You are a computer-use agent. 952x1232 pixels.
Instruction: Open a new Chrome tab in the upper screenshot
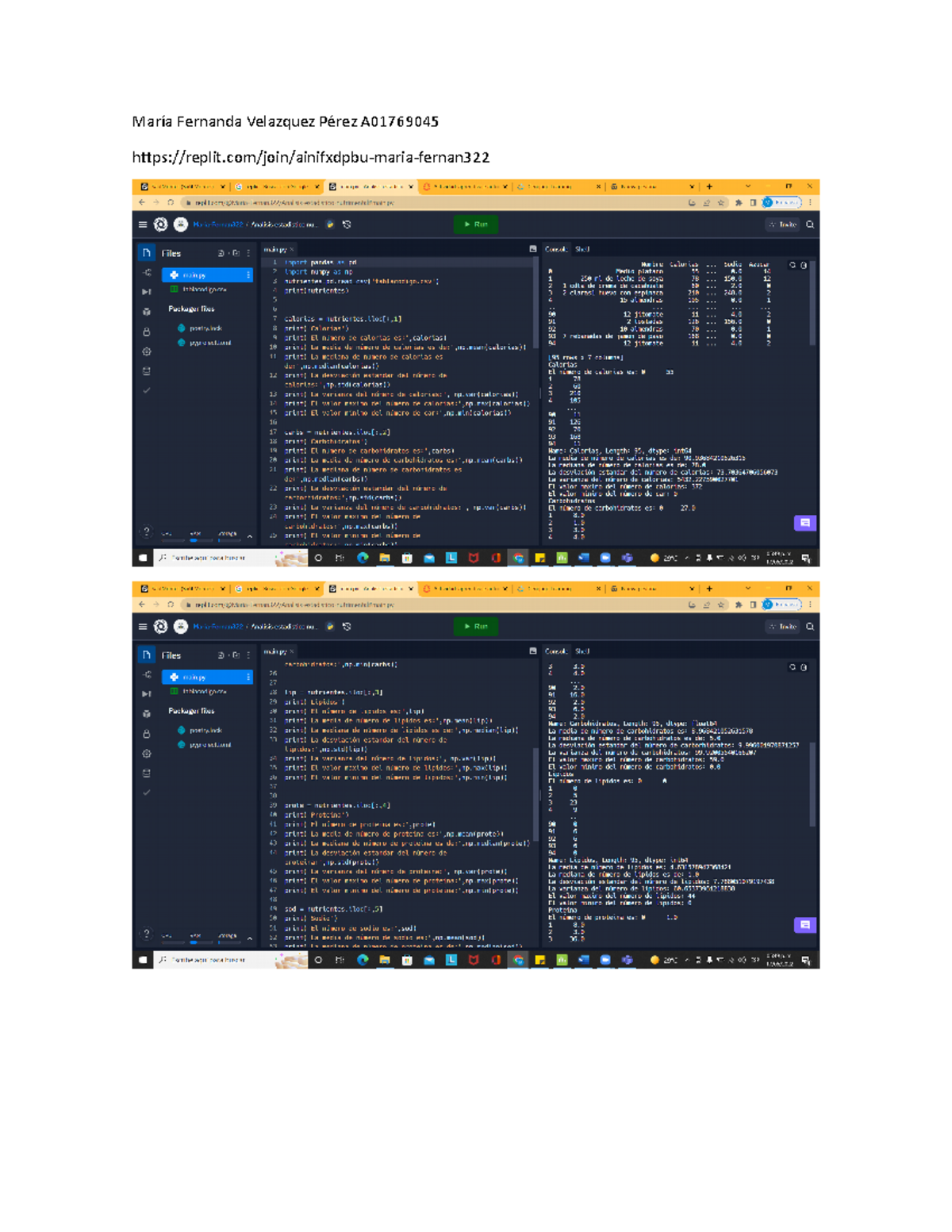click(709, 187)
